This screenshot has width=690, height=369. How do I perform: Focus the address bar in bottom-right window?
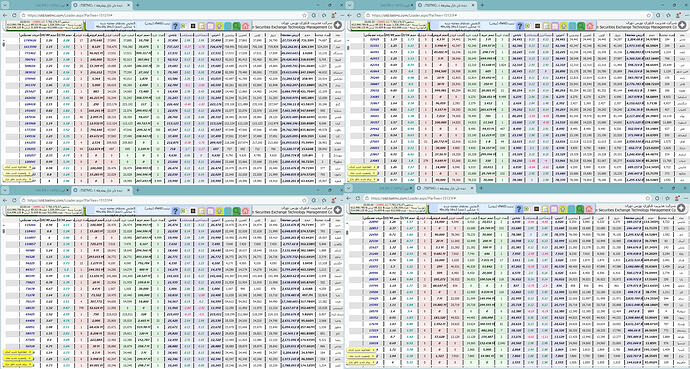click(507, 198)
